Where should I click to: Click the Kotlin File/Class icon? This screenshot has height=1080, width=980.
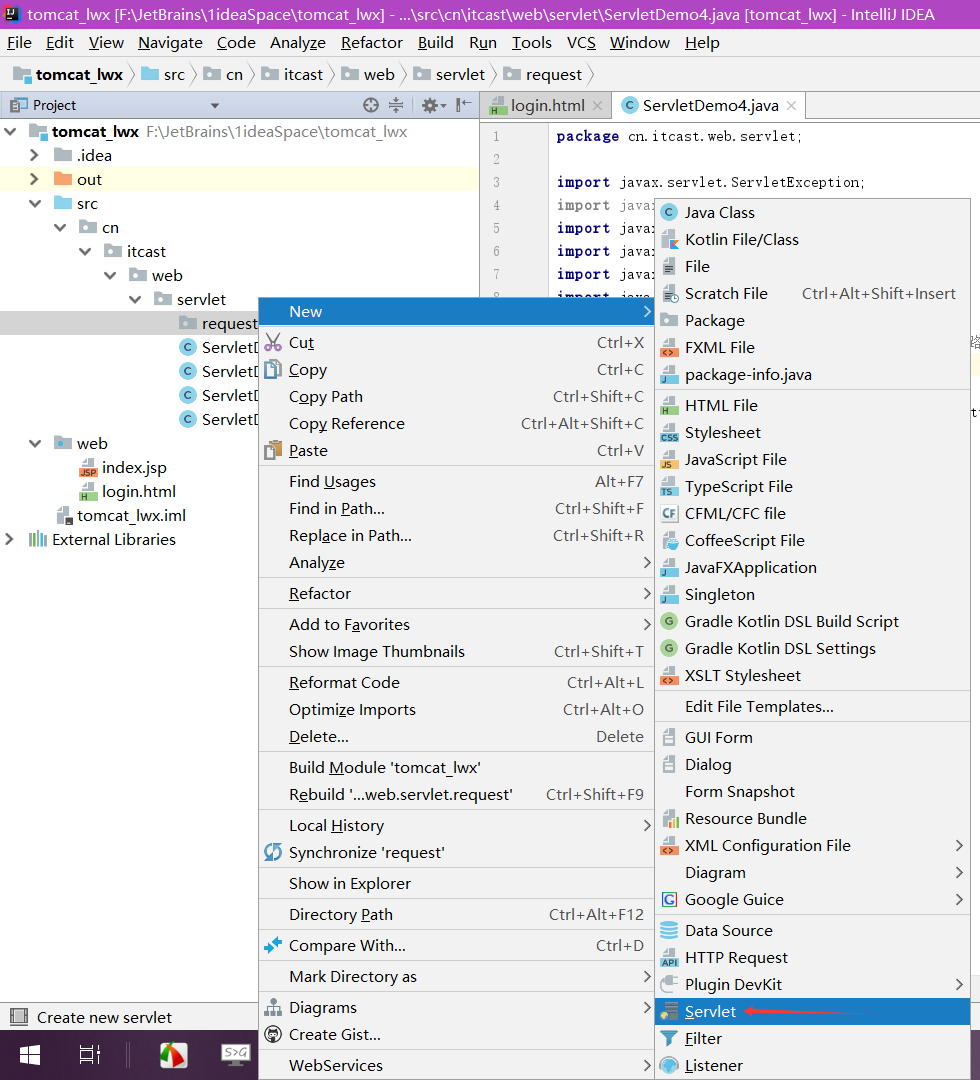click(x=669, y=240)
